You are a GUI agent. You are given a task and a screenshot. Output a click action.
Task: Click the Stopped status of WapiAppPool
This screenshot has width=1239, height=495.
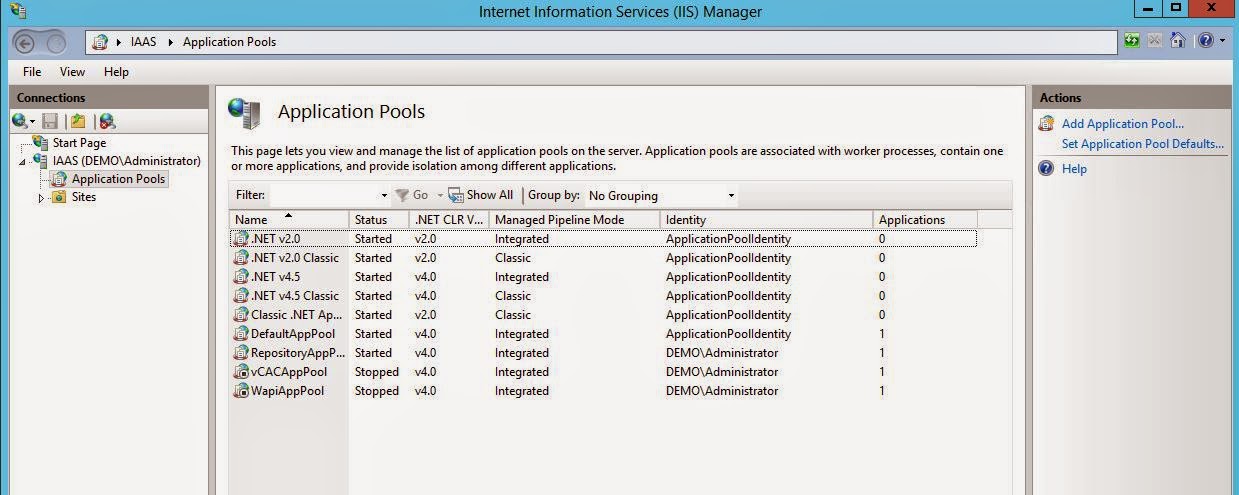click(376, 391)
